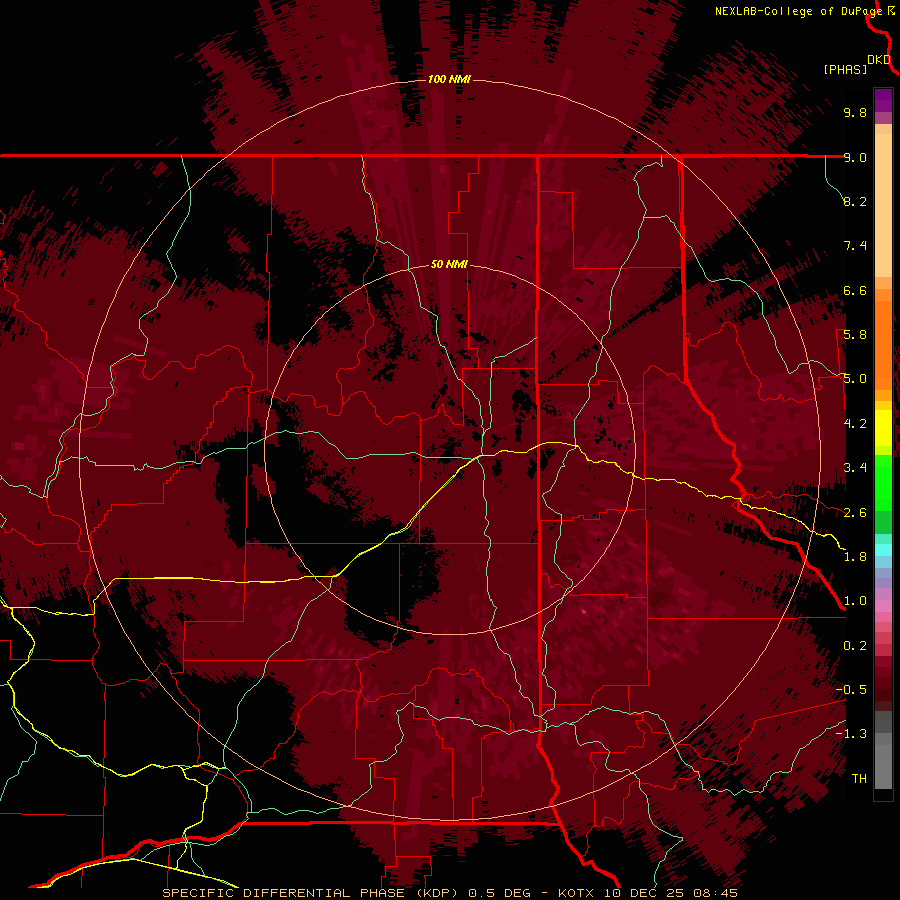The image size is (900, 900).
Task: Pick the bright green color bar segment
Action: pos(883,481)
